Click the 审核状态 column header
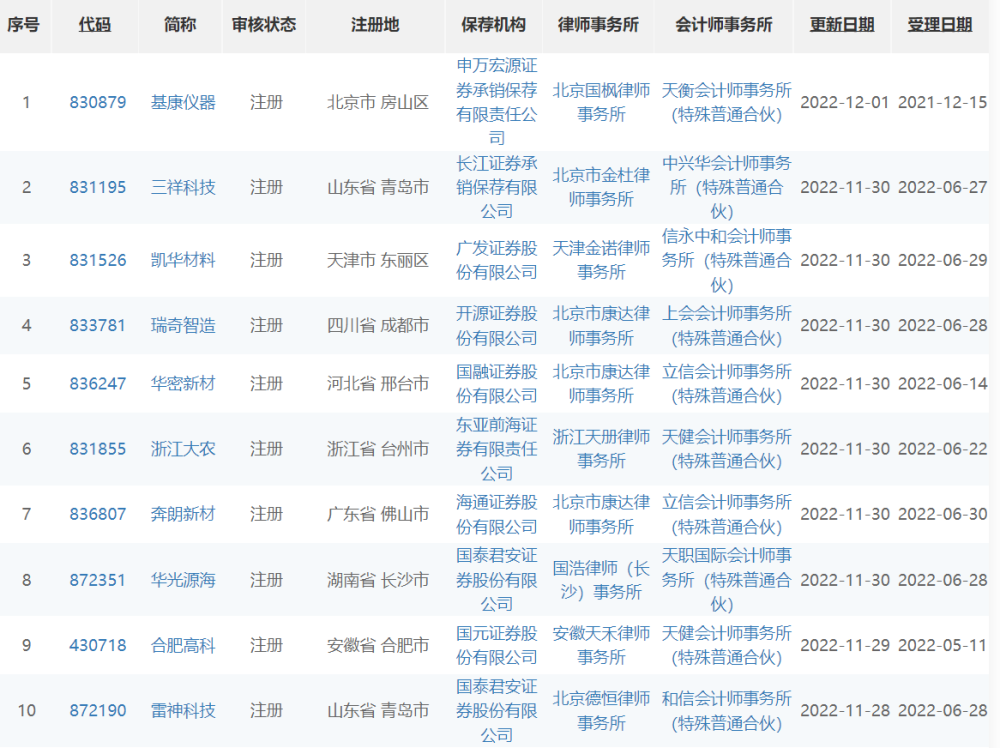The height and width of the screenshot is (748, 1000). 264,25
